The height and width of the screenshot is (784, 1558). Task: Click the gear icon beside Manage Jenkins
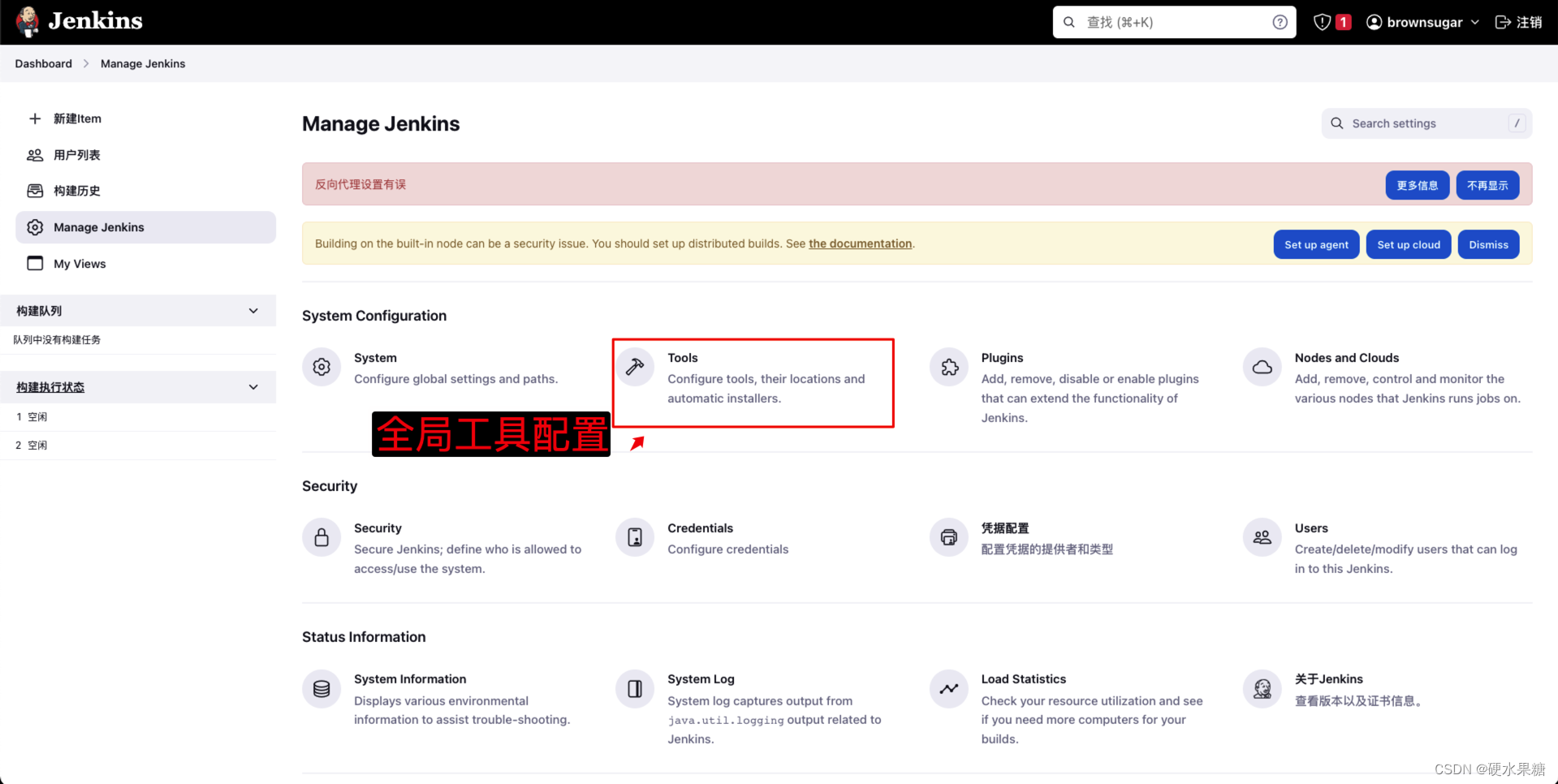(x=35, y=227)
